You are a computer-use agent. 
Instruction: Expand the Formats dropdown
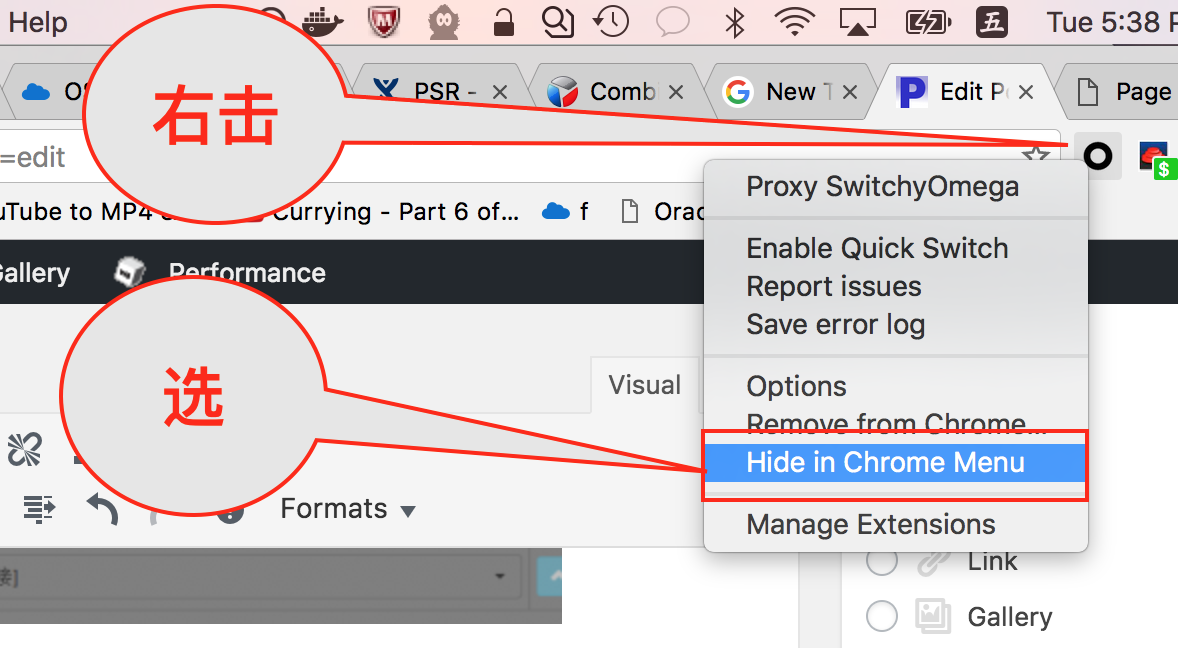pos(347,509)
